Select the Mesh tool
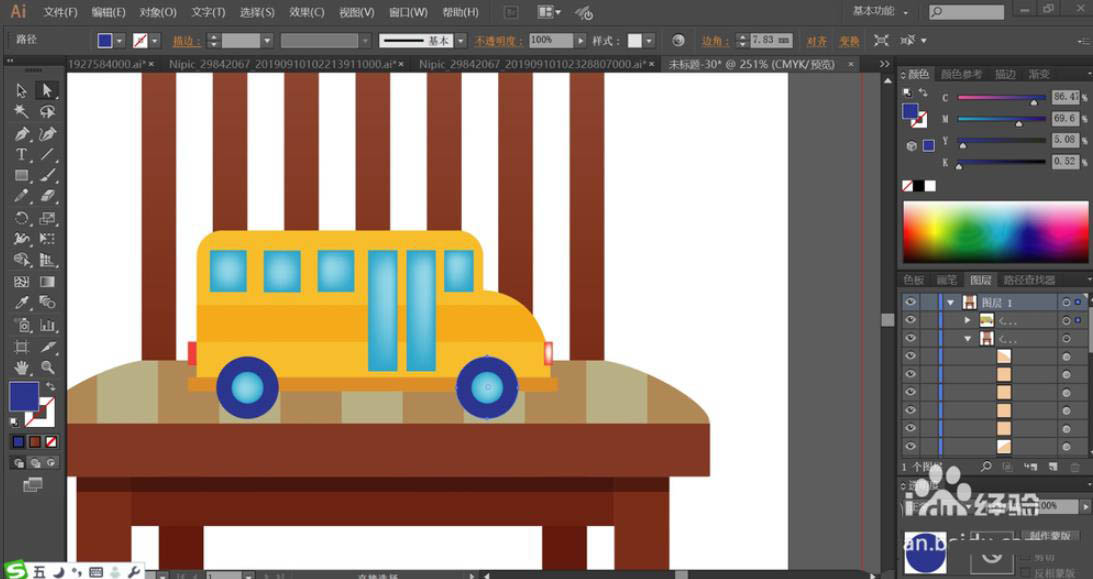The width and height of the screenshot is (1093, 579). pos(22,281)
